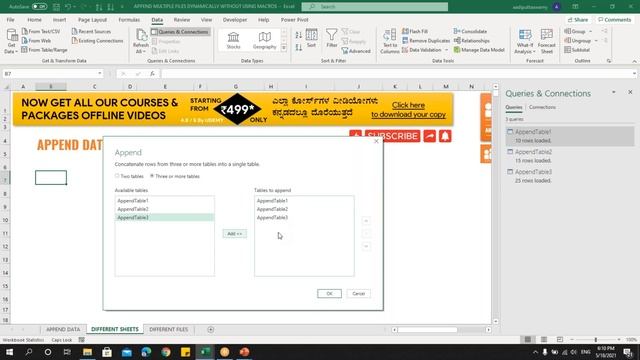
Task: Run Flash Fill
Action: point(415,31)
